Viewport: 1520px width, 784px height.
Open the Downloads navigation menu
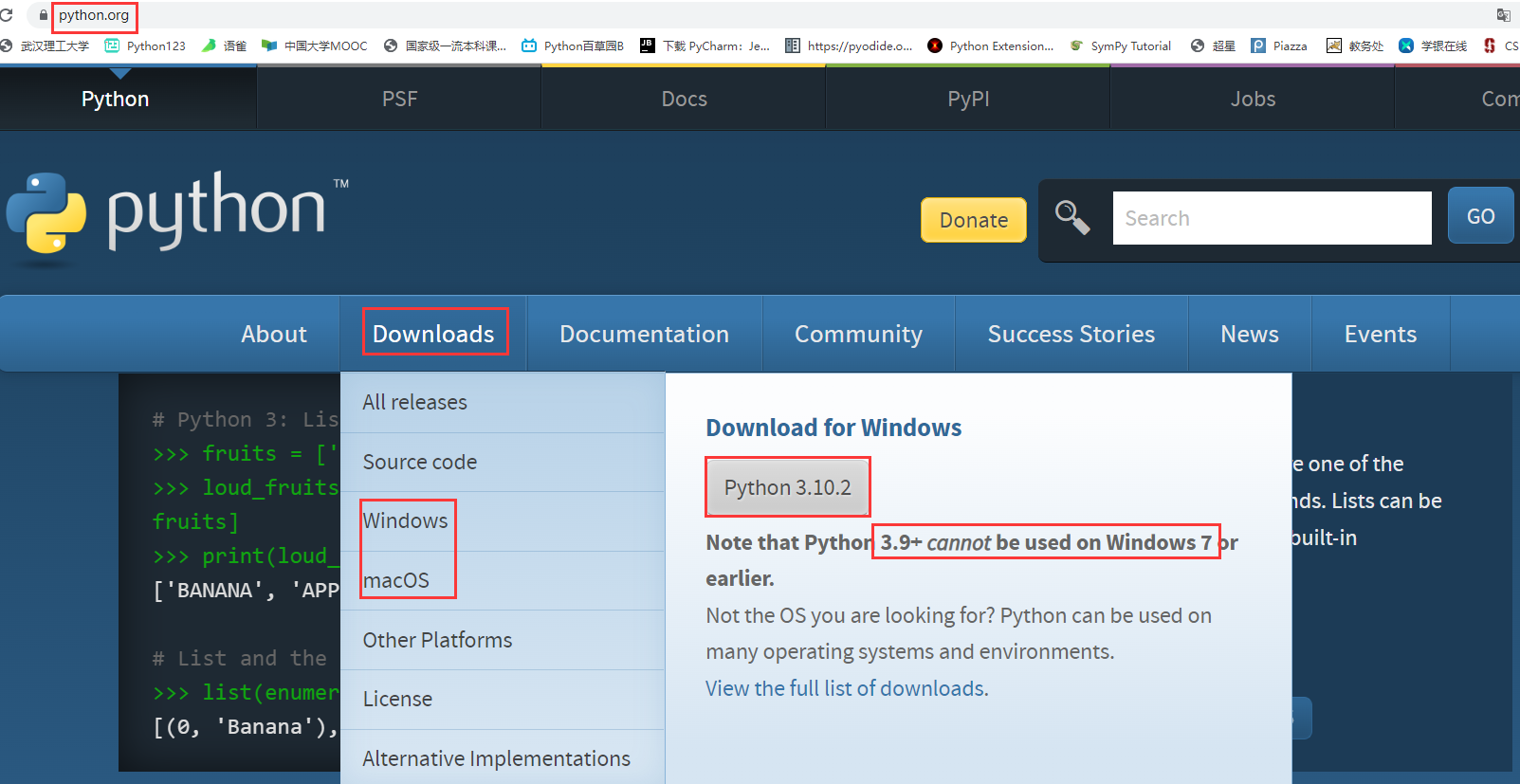tap(433, 334)
